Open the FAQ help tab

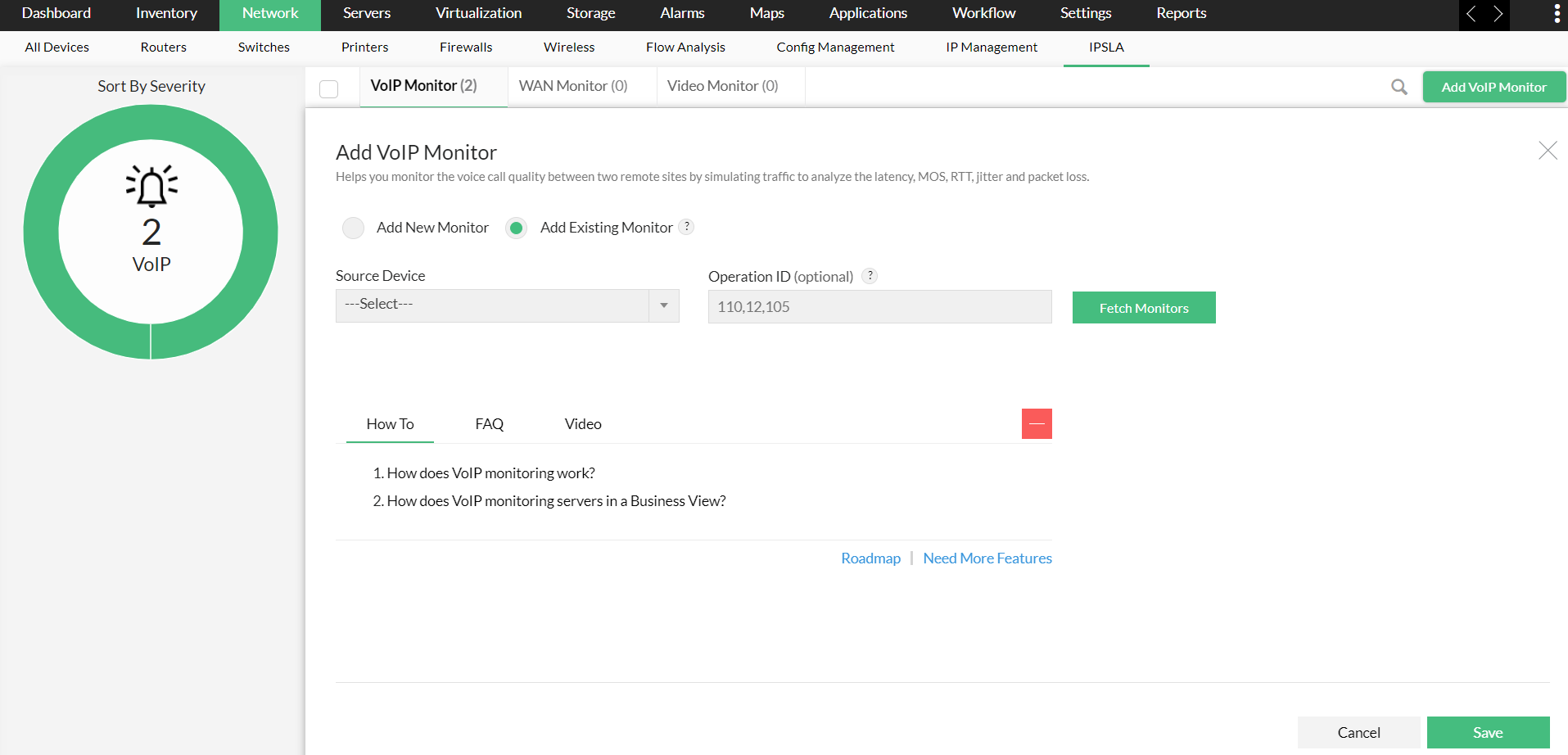coord(490,424)
